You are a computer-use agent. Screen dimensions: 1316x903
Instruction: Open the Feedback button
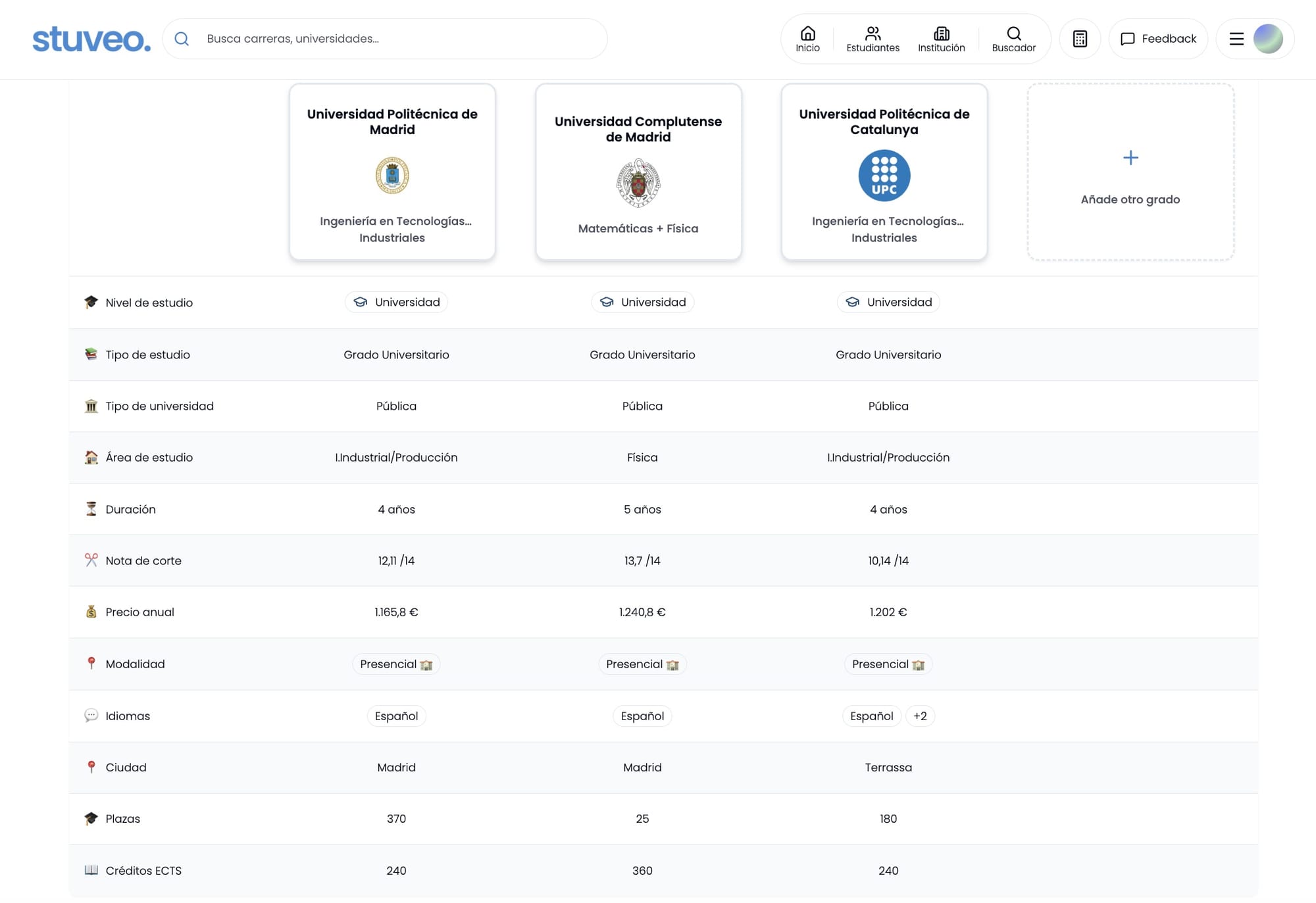[1158, 39]
